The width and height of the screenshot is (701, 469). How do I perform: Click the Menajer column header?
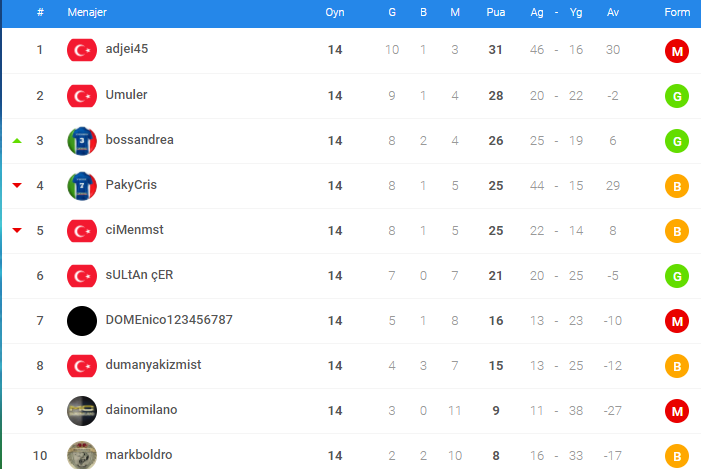click(x=87, y=13)
